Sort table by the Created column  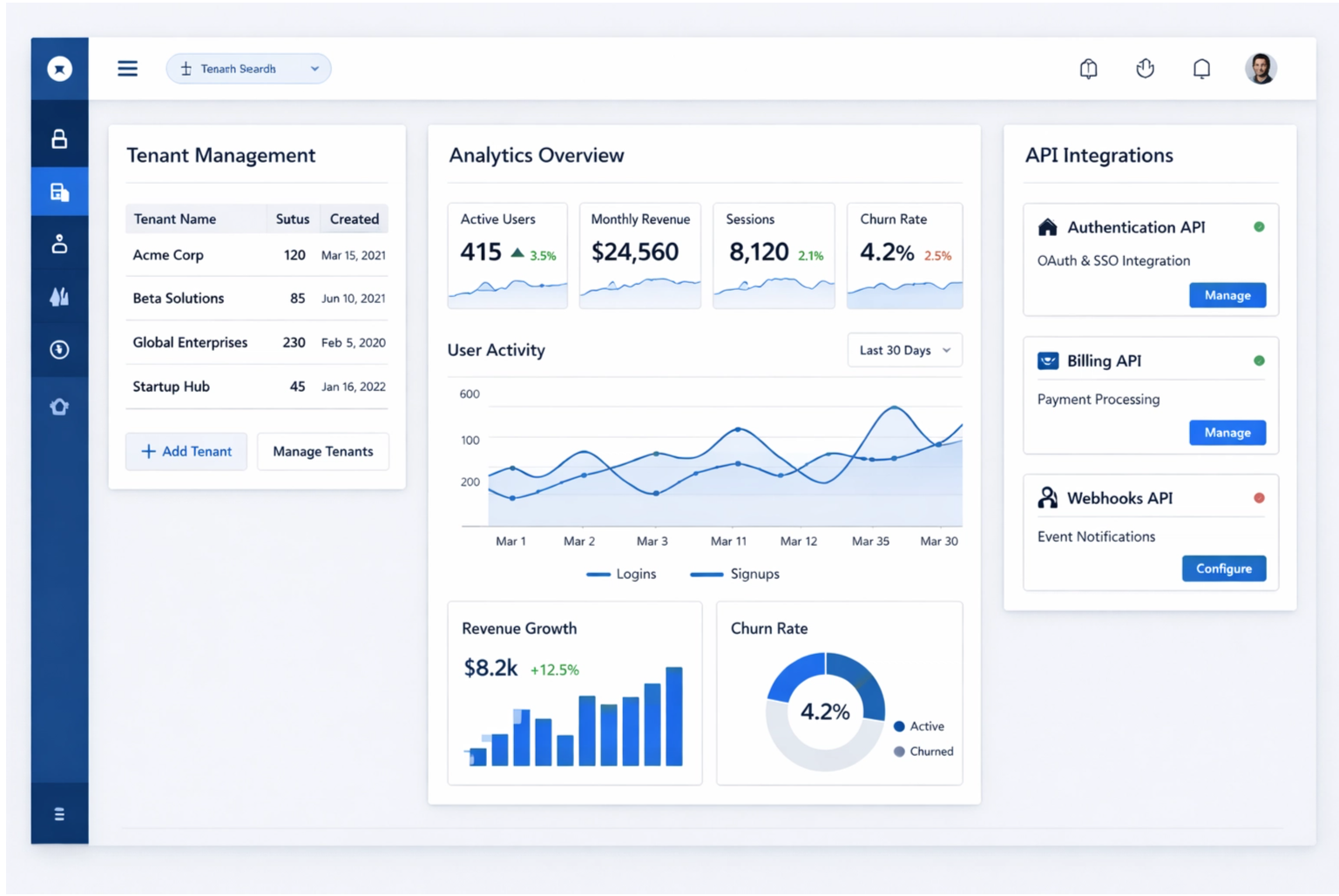(353, 219)
